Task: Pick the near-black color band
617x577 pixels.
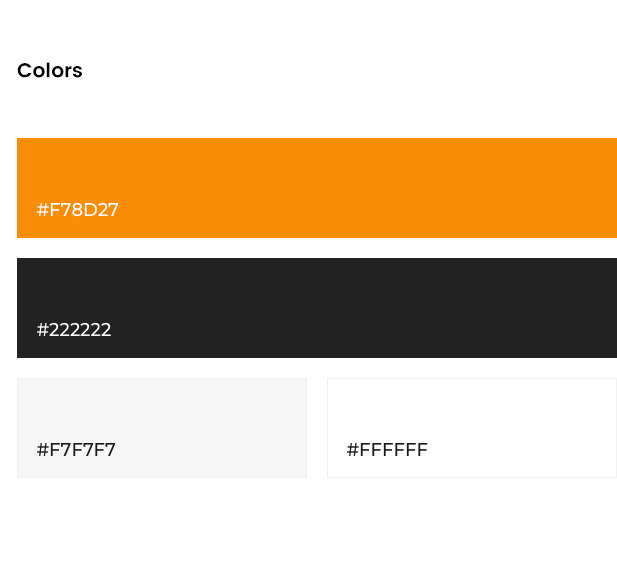Action: click(317, 308)
